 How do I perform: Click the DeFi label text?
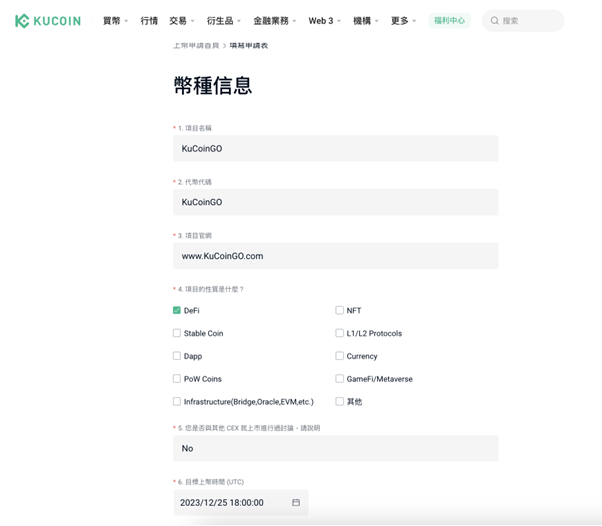click(x=192, y=311)
